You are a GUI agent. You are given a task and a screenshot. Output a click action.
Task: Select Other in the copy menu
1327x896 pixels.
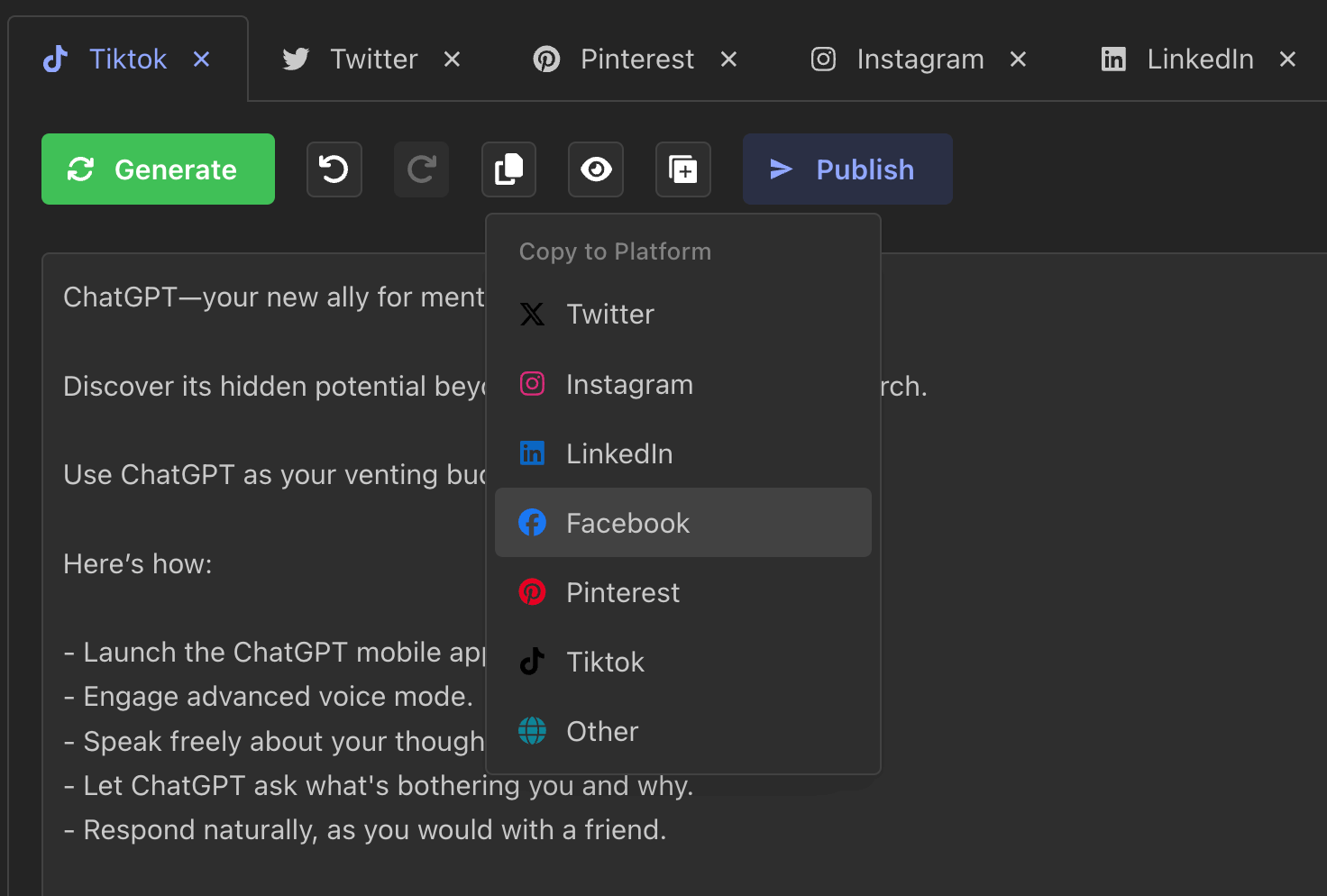602,732
